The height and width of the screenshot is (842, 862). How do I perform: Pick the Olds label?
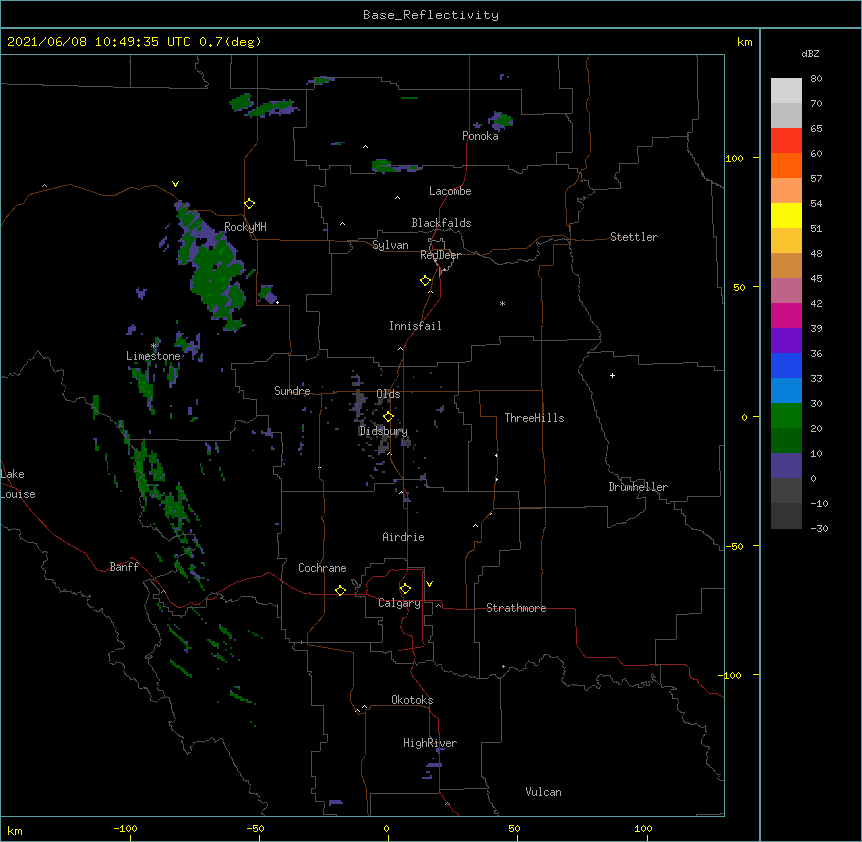click(x=388, y=394)
